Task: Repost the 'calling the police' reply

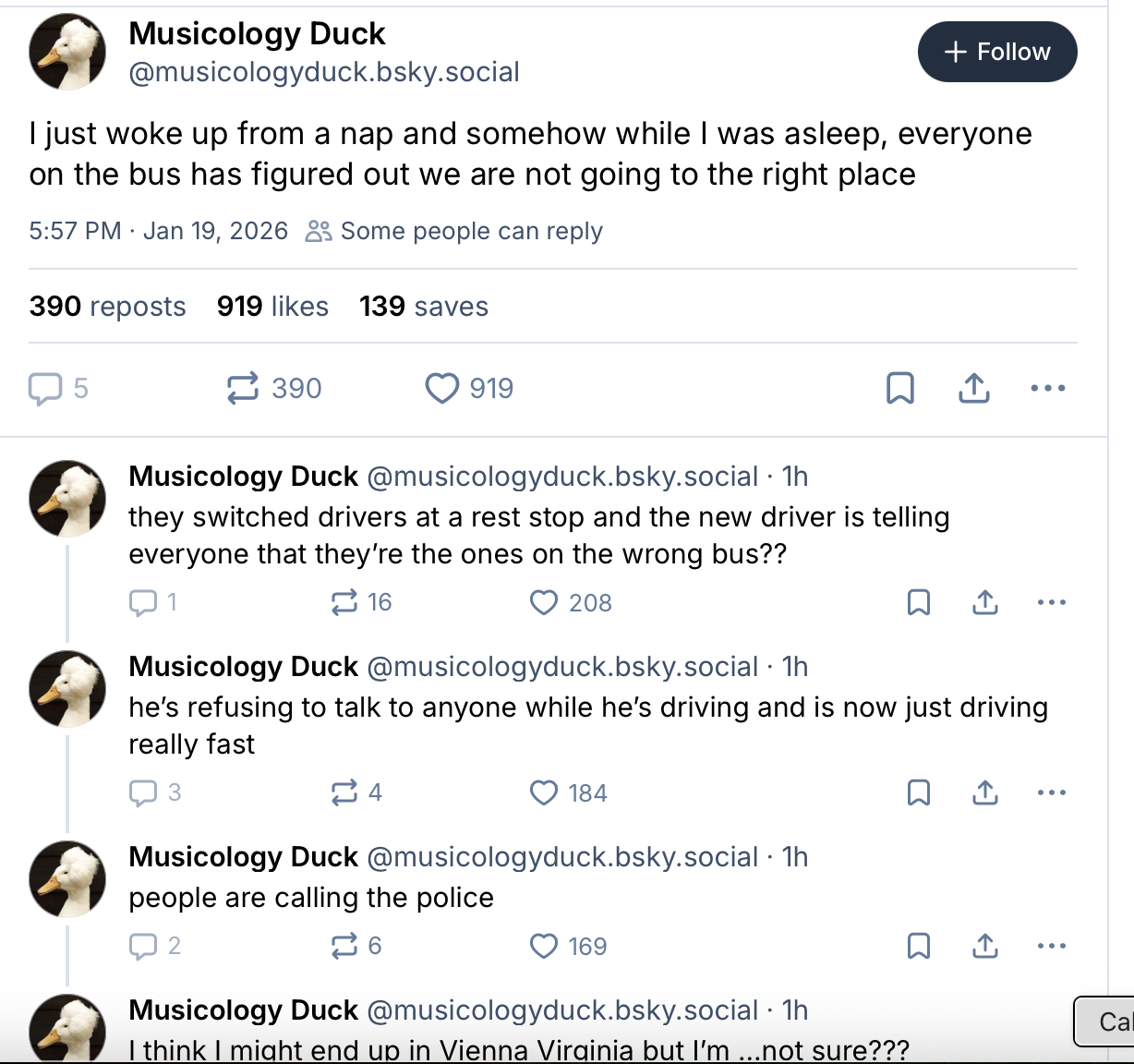Action: (x=344, y=946)
